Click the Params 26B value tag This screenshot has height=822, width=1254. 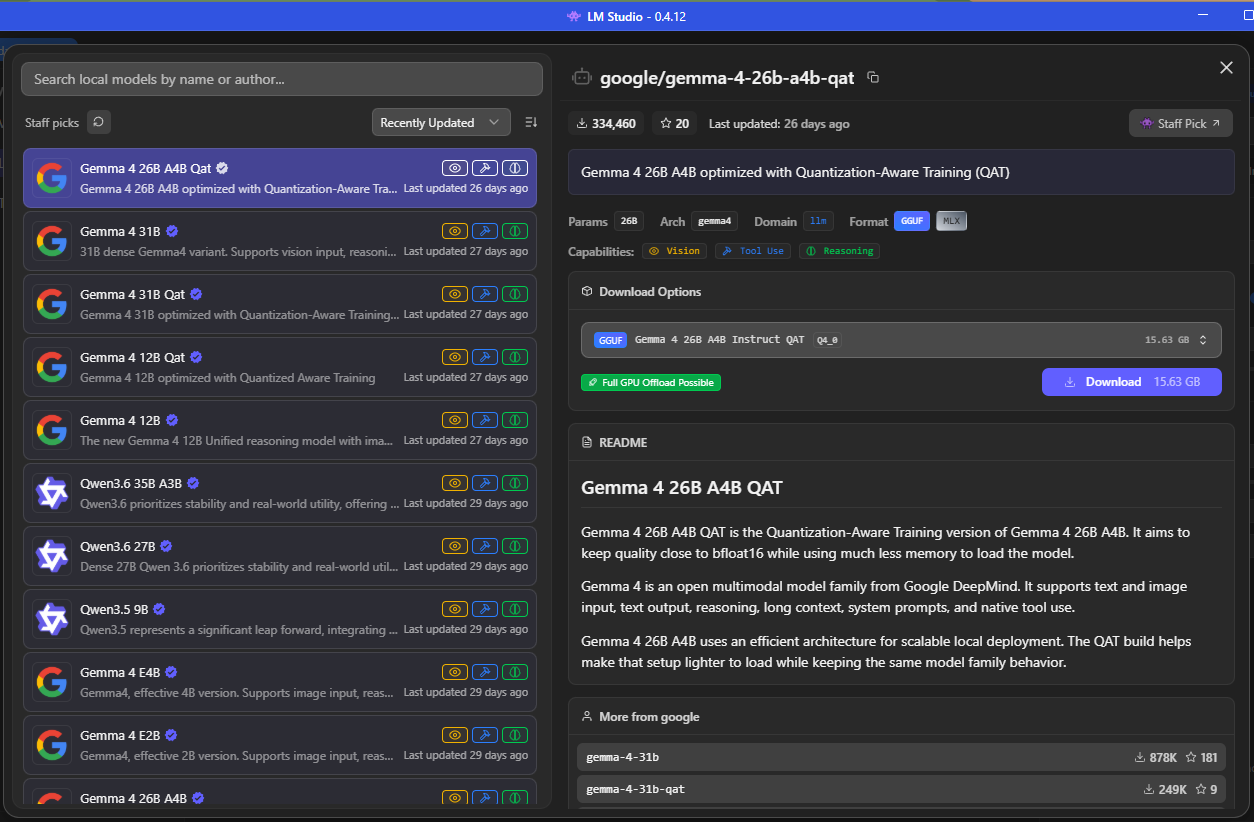click(629, 221)
